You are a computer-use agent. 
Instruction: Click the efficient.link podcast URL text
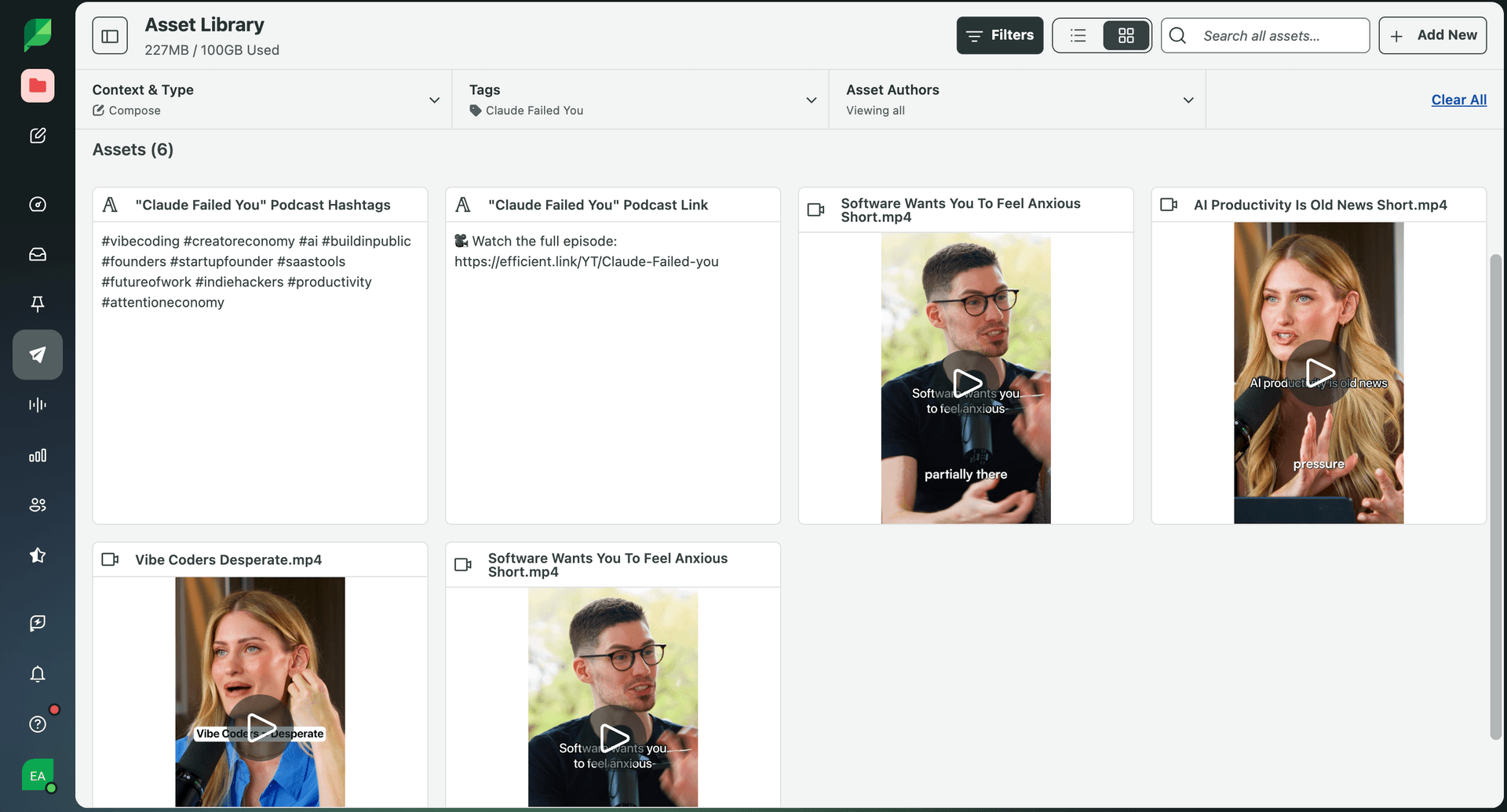point(586,262)
